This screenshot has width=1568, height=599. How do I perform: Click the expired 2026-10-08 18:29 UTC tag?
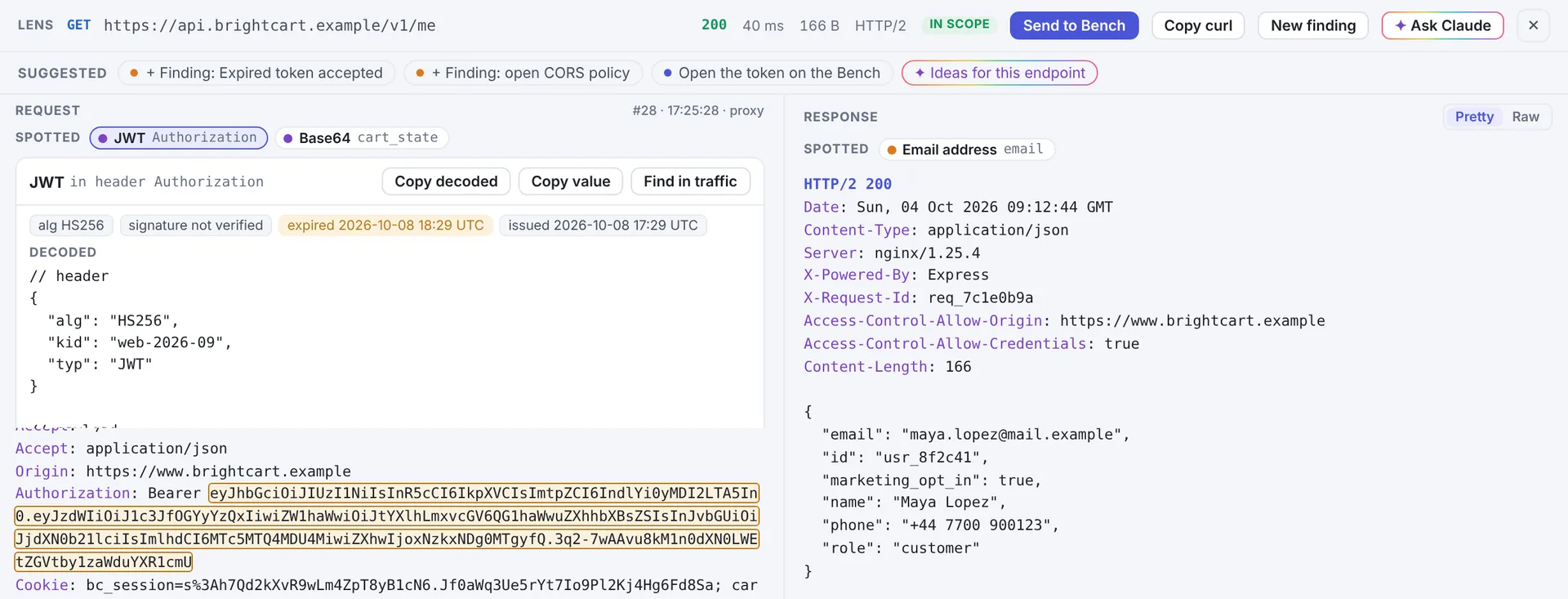pyautogui.click(x=385, y=225)
